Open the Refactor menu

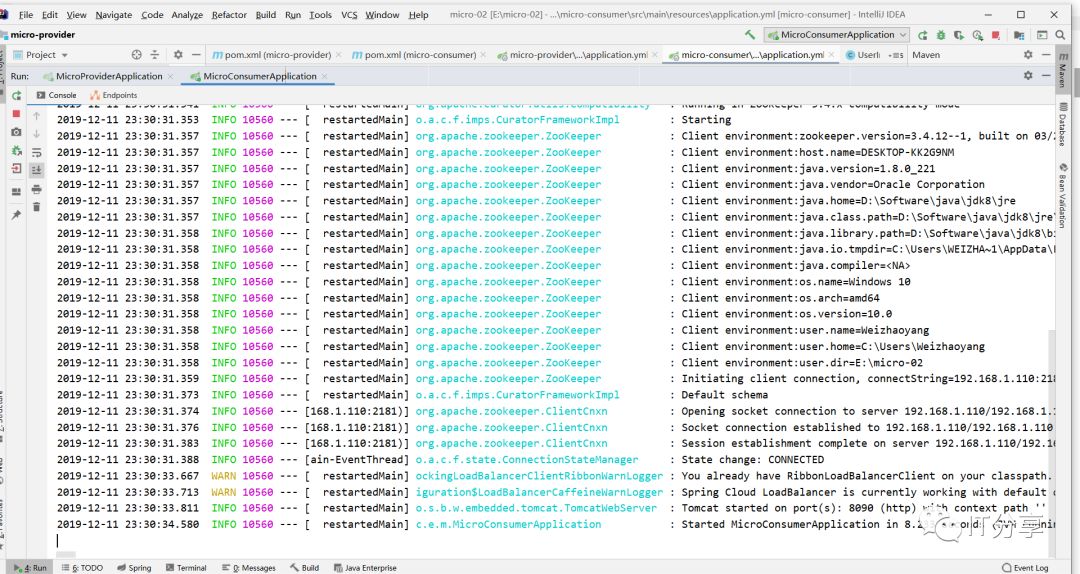229,14
